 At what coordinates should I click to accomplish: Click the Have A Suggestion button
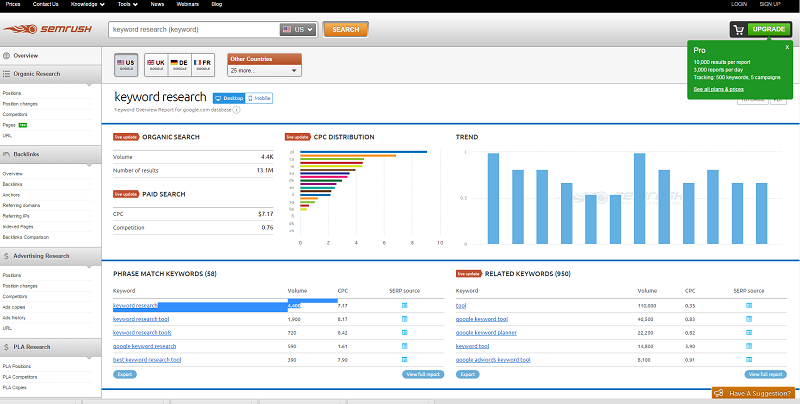pos(754,393)
